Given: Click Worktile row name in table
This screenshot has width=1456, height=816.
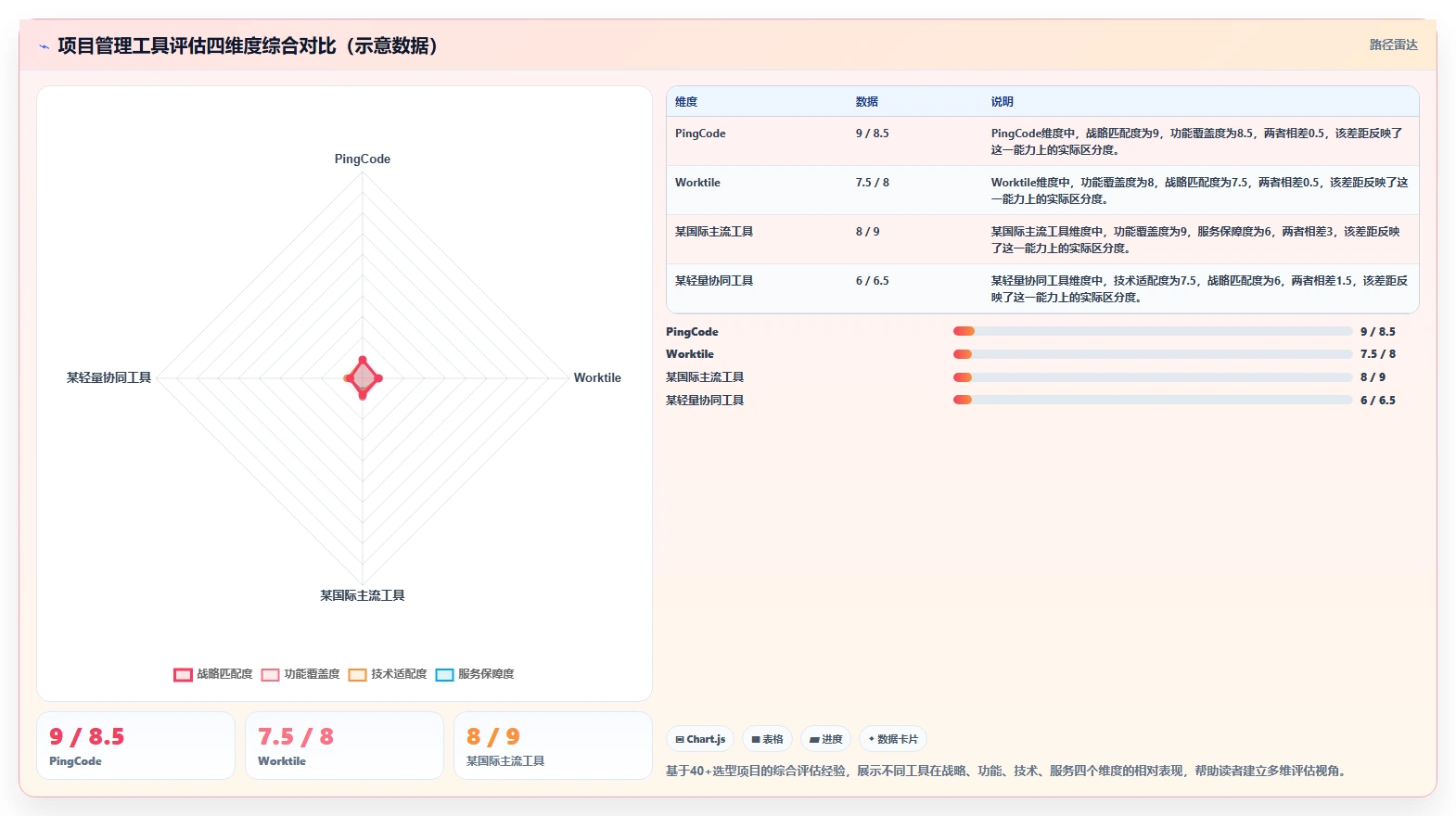Looking at the screenshot, I should [697, 183].
